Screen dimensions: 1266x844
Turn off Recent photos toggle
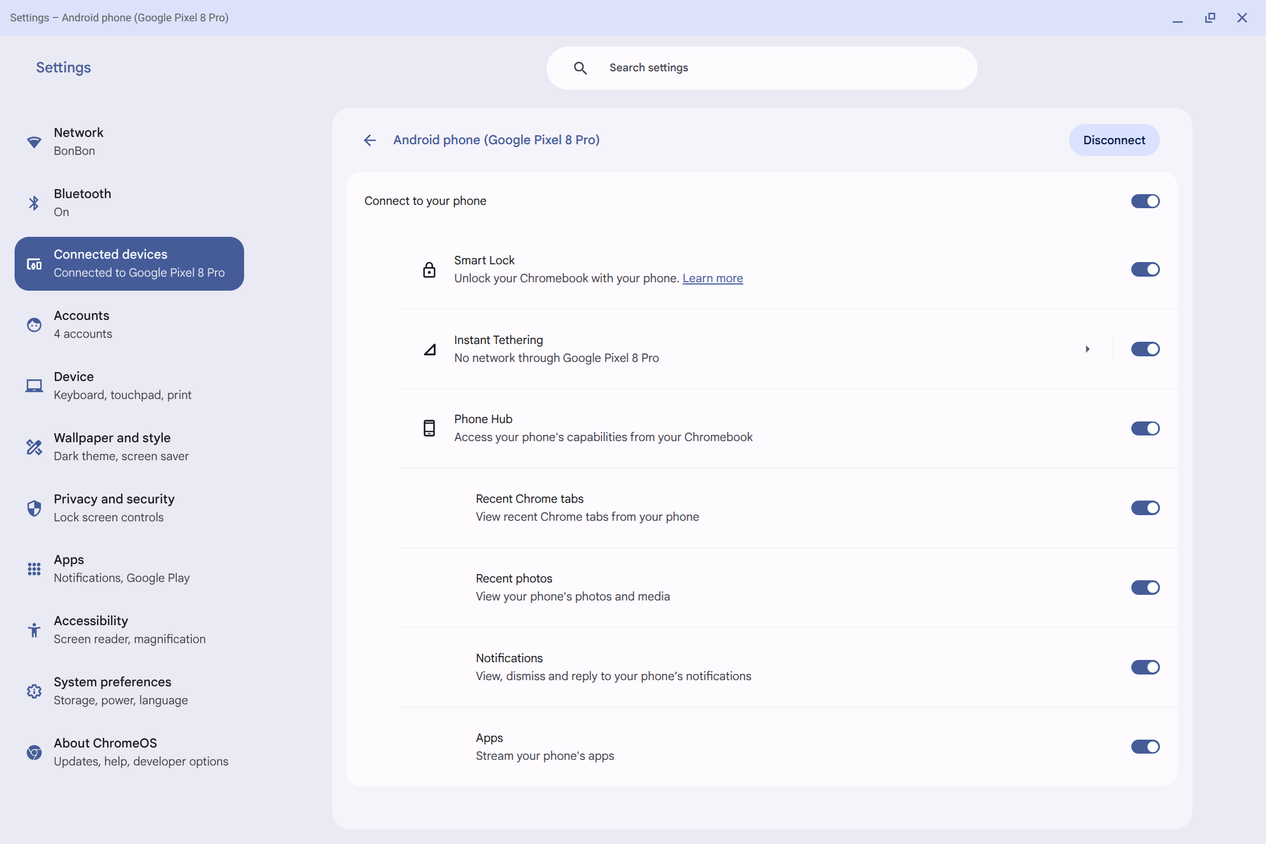coord(1145,588)
